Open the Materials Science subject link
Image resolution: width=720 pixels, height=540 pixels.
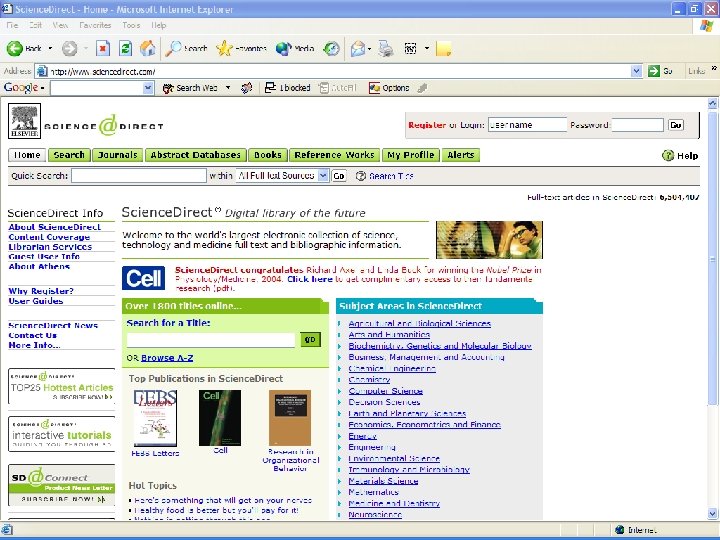383,481
